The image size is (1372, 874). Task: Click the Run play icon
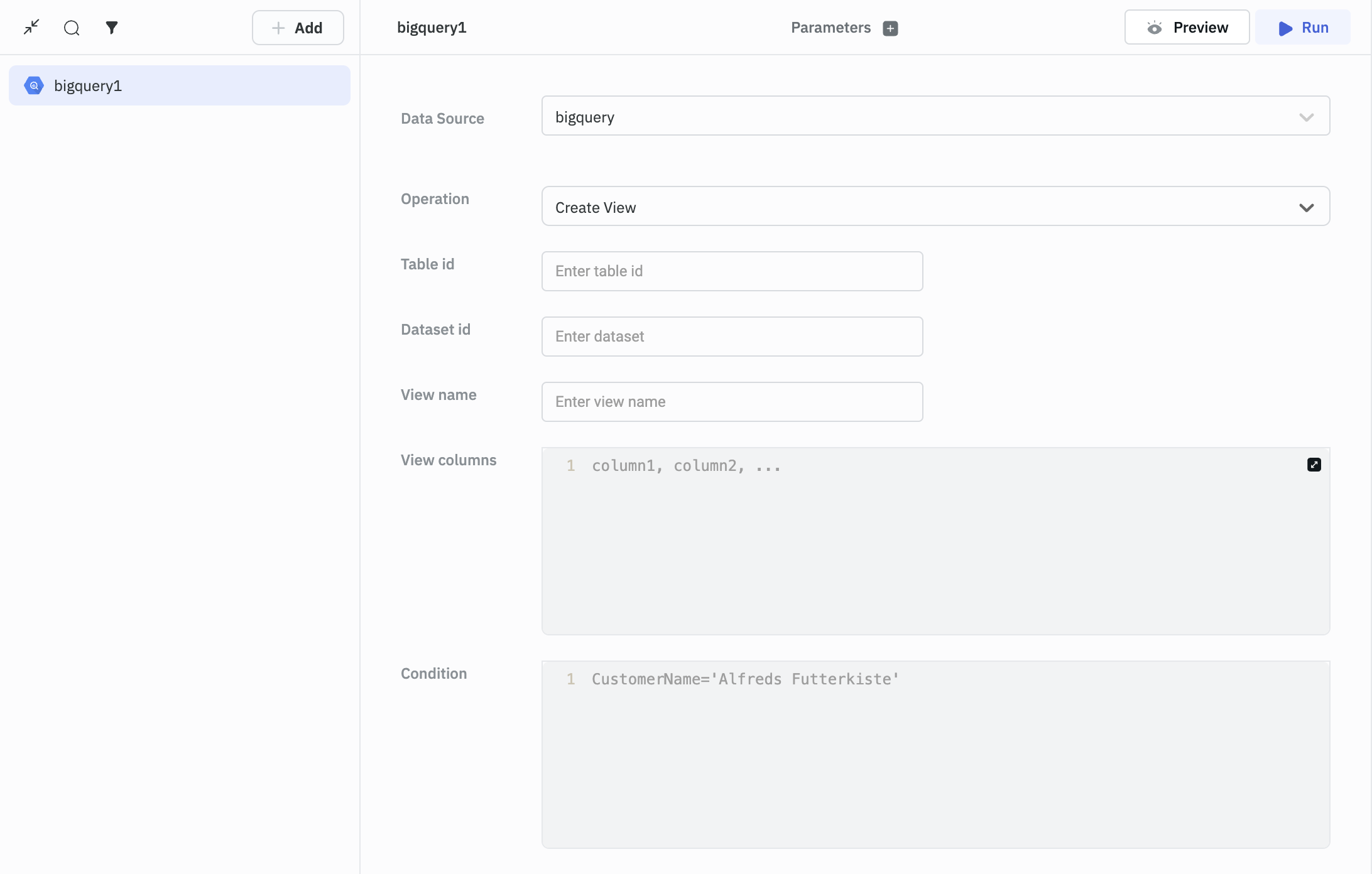click(x=1285, y=28)
